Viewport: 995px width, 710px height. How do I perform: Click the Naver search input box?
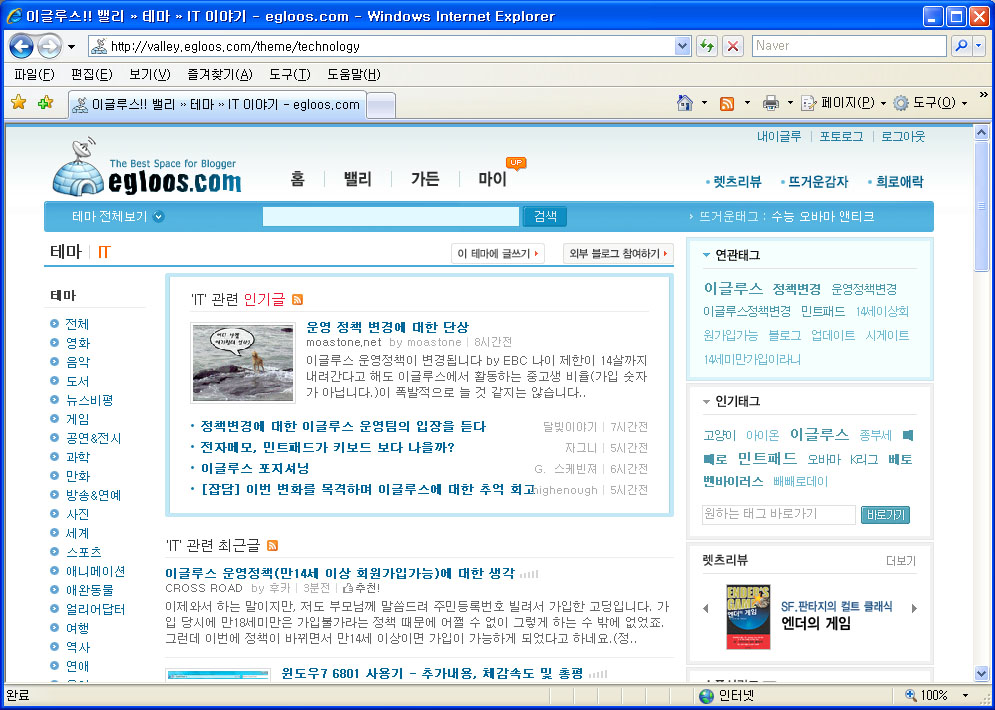click(849, 46)
